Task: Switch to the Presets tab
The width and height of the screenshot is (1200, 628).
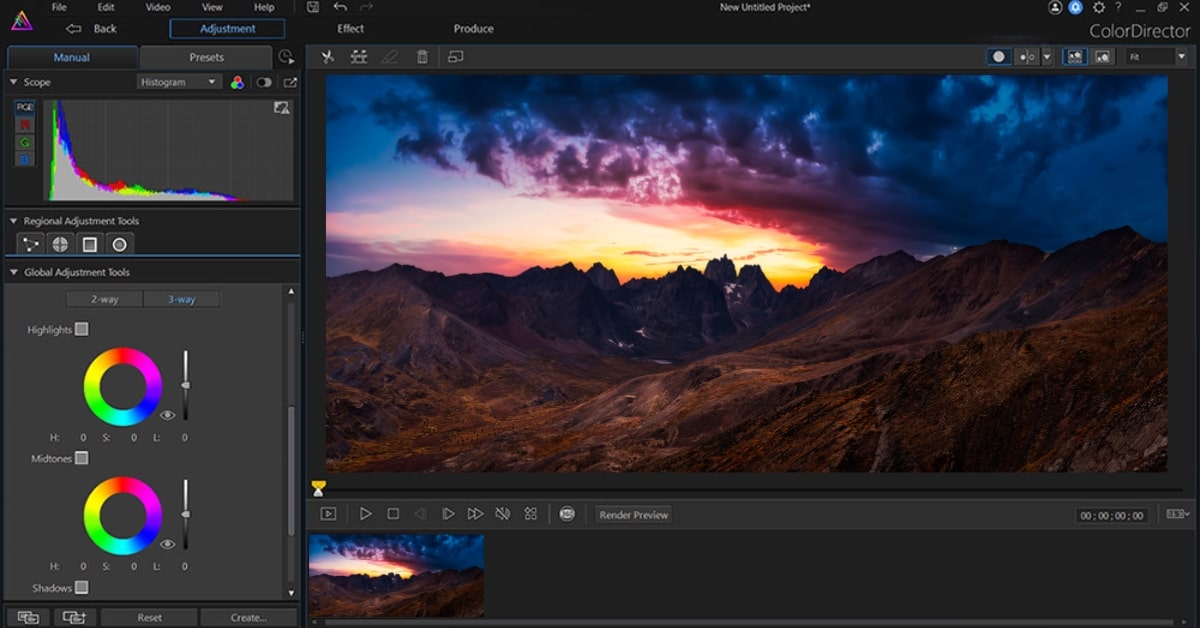Action: click(x=206, y=57)
